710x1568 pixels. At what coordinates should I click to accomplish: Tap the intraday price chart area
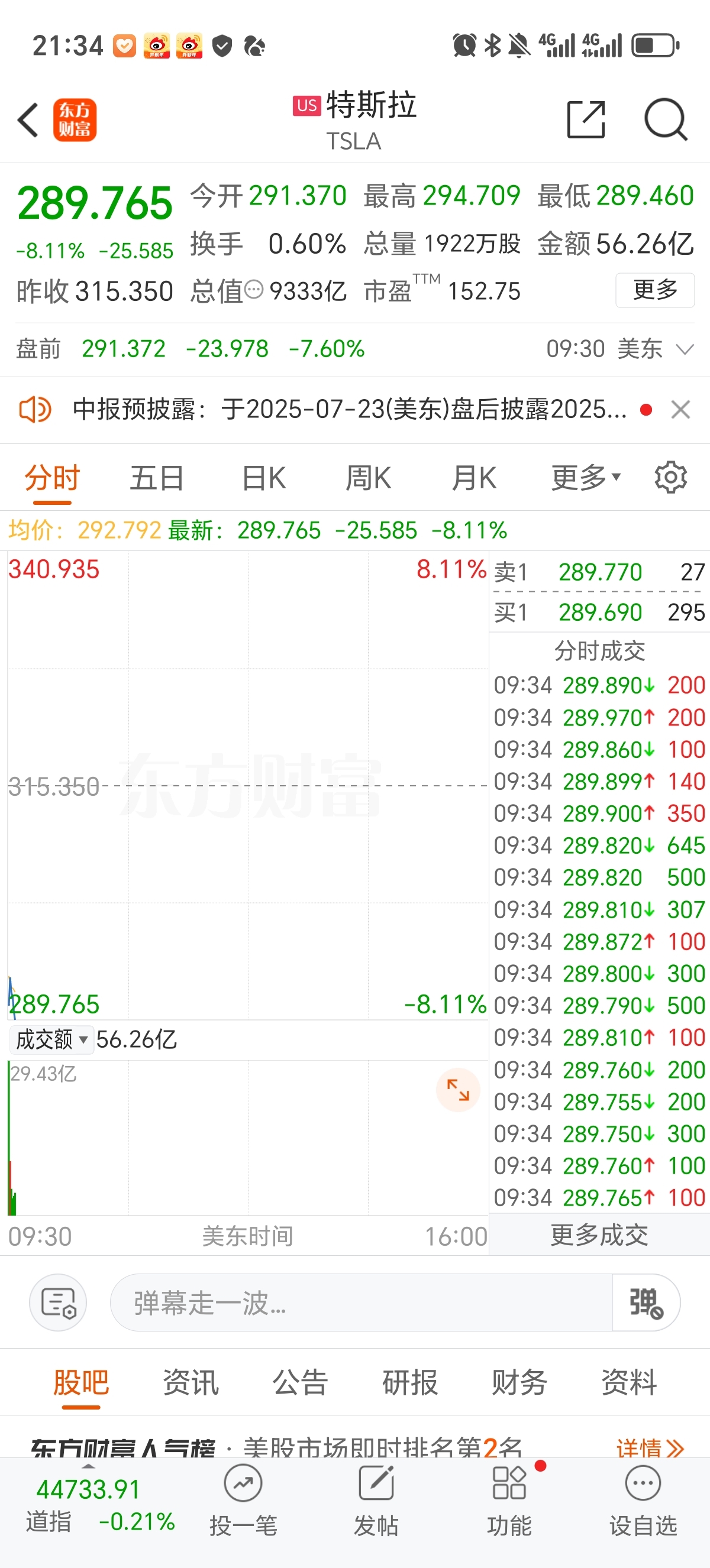(247, 785)
